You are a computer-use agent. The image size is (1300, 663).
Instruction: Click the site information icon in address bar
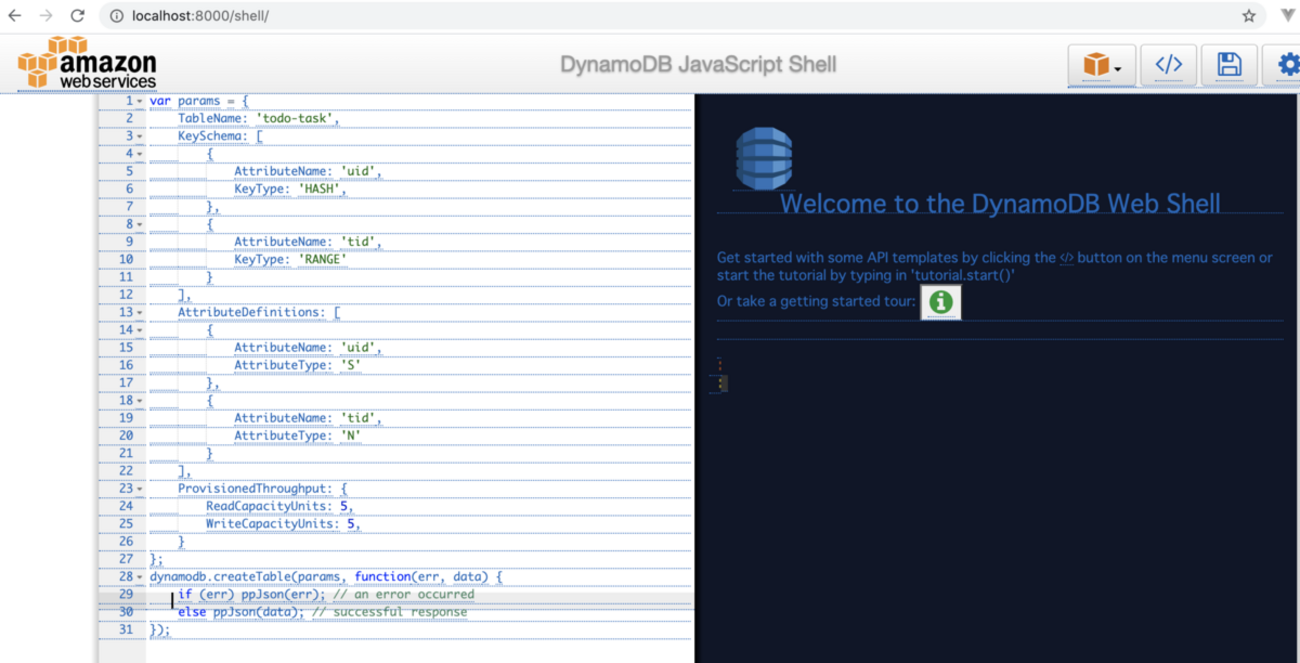click(116, 16)
